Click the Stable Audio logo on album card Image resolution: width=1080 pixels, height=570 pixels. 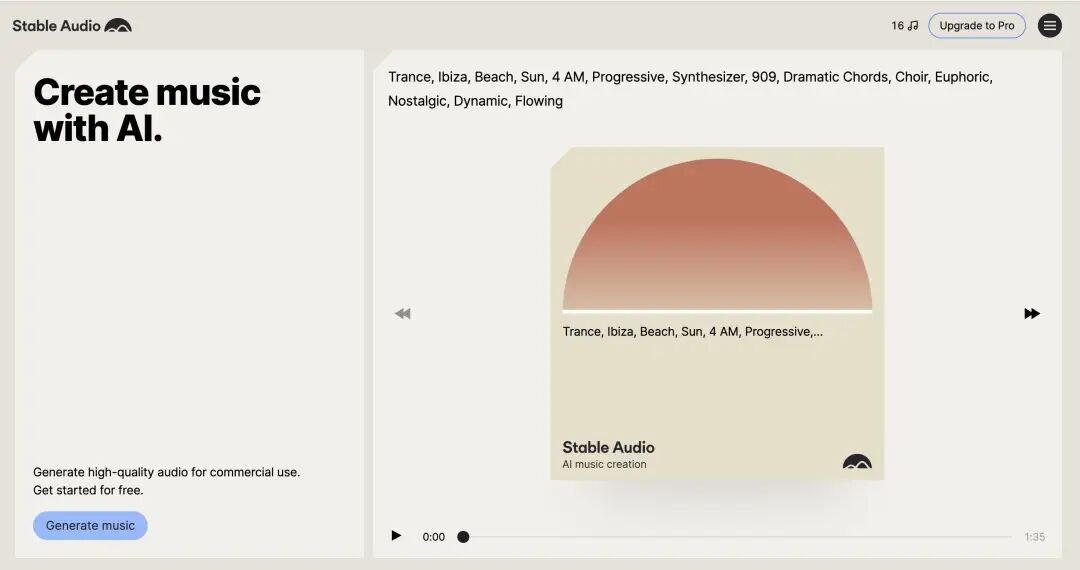pos(857,461)
